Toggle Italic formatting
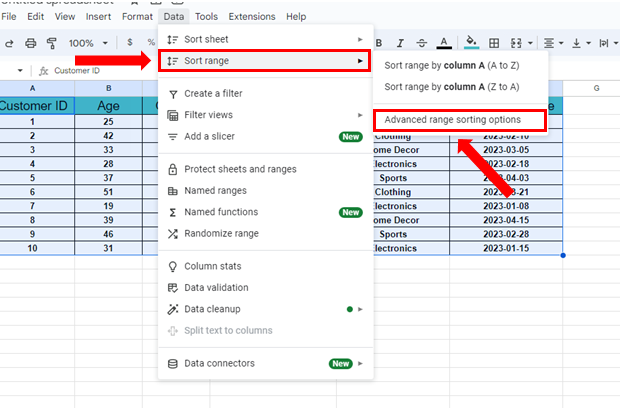Viewport: 621px width, 410px height. 400,43
